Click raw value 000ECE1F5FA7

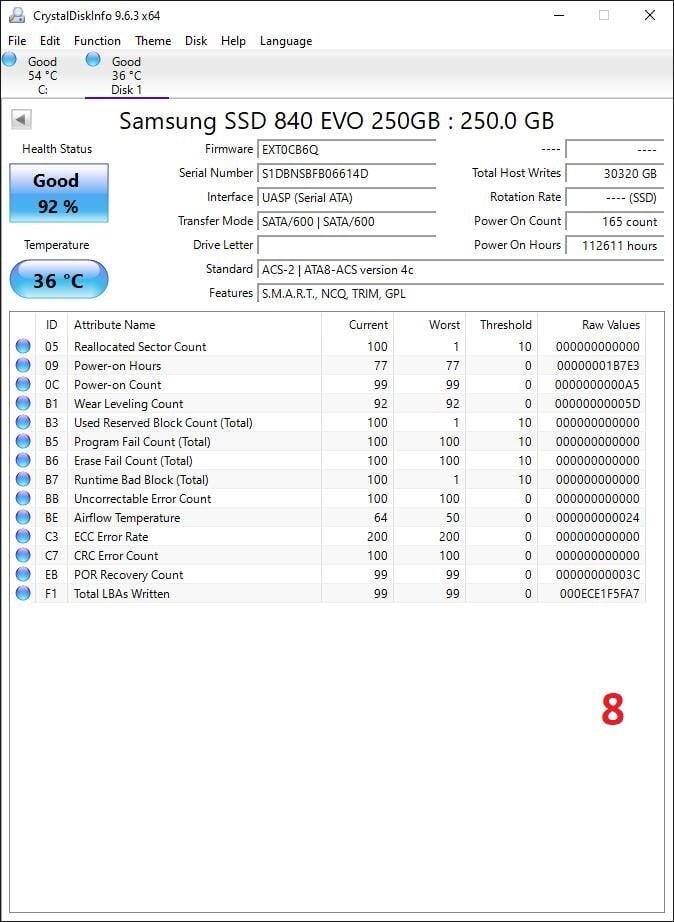[x=599, y=594]
